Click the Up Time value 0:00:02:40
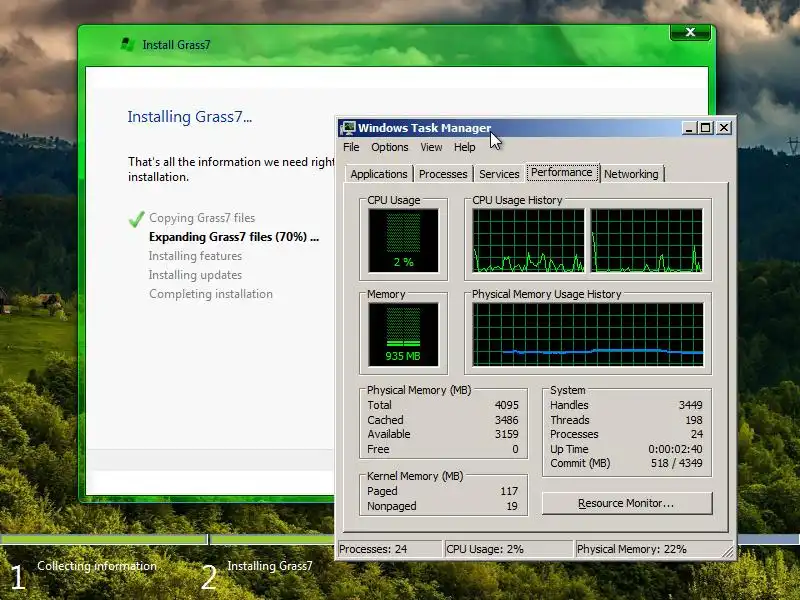This screenshot has height=600, width=800. click(675, 449)
